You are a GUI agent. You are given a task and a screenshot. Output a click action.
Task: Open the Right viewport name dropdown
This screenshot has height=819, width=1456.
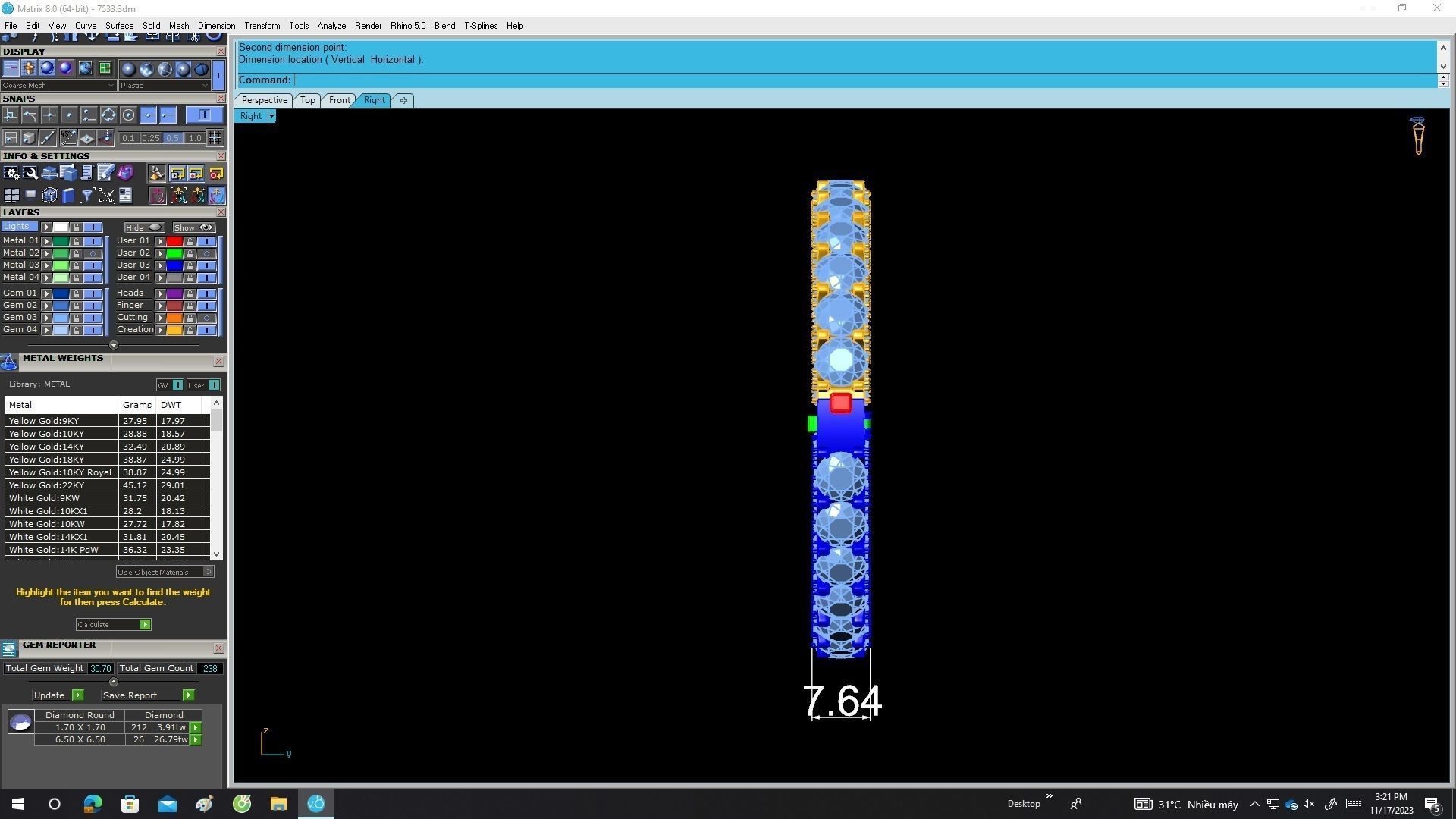pyautogui.click(x=271, y=116)
